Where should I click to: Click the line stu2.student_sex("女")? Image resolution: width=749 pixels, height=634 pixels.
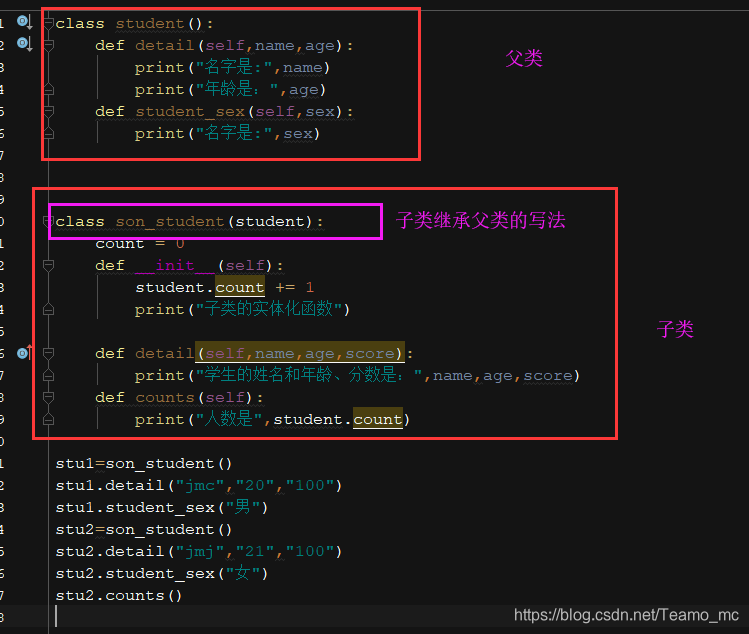tap(161, 573)
